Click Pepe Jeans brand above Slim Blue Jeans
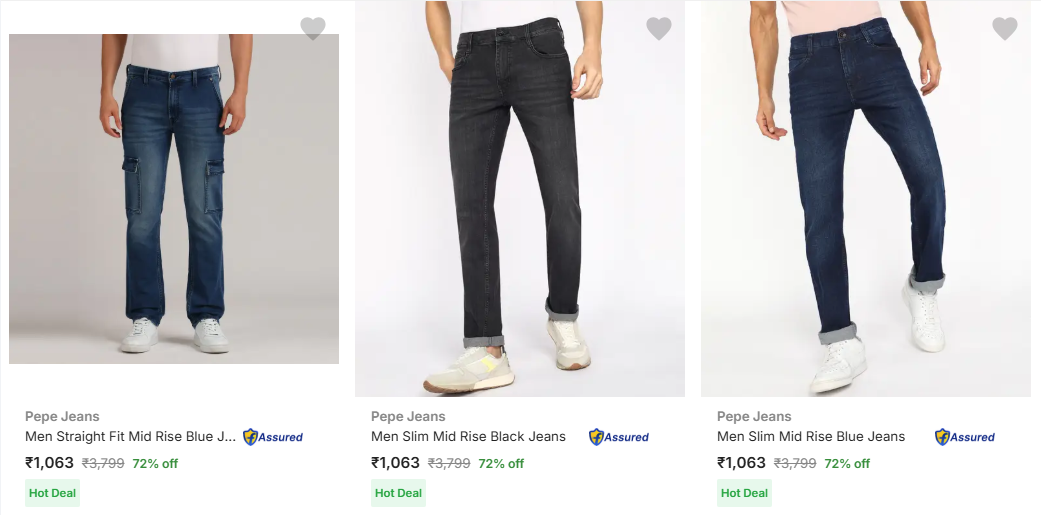The image size is (1041, 515). (x=754, y=416)
